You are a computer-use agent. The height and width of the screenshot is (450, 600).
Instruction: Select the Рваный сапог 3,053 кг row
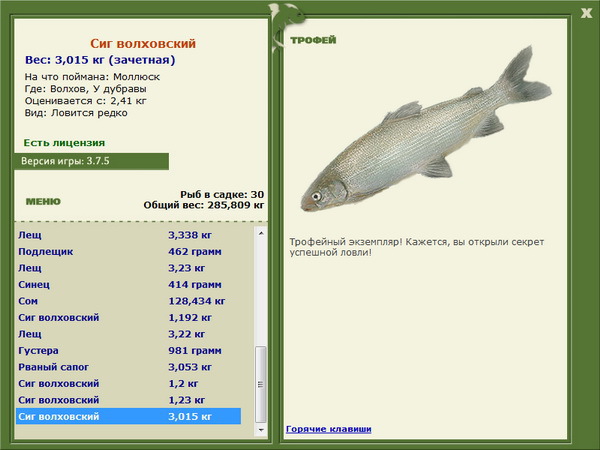pos(129,367)
